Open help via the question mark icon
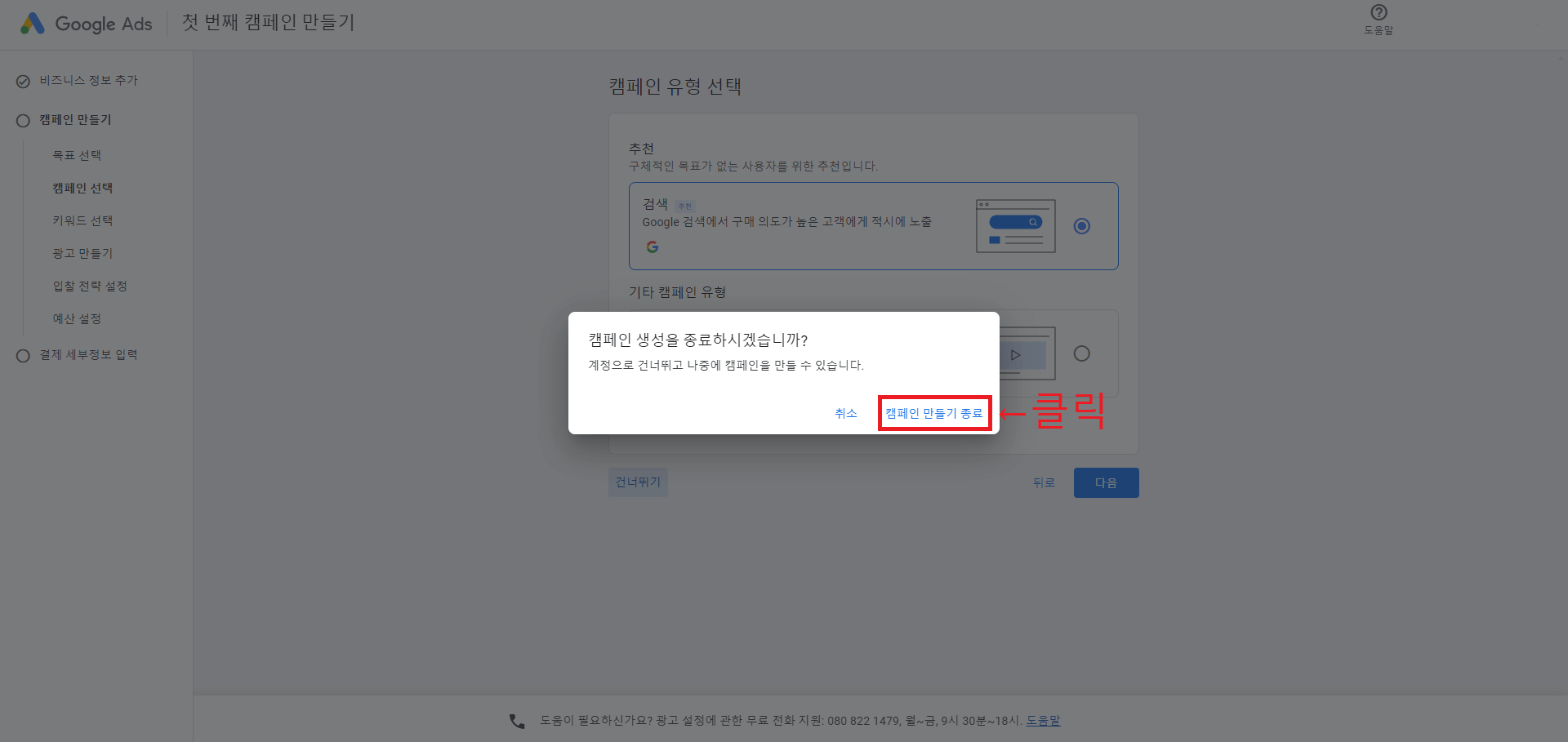The width and height of the screenshot is (1568, 742). (1379, 12)
